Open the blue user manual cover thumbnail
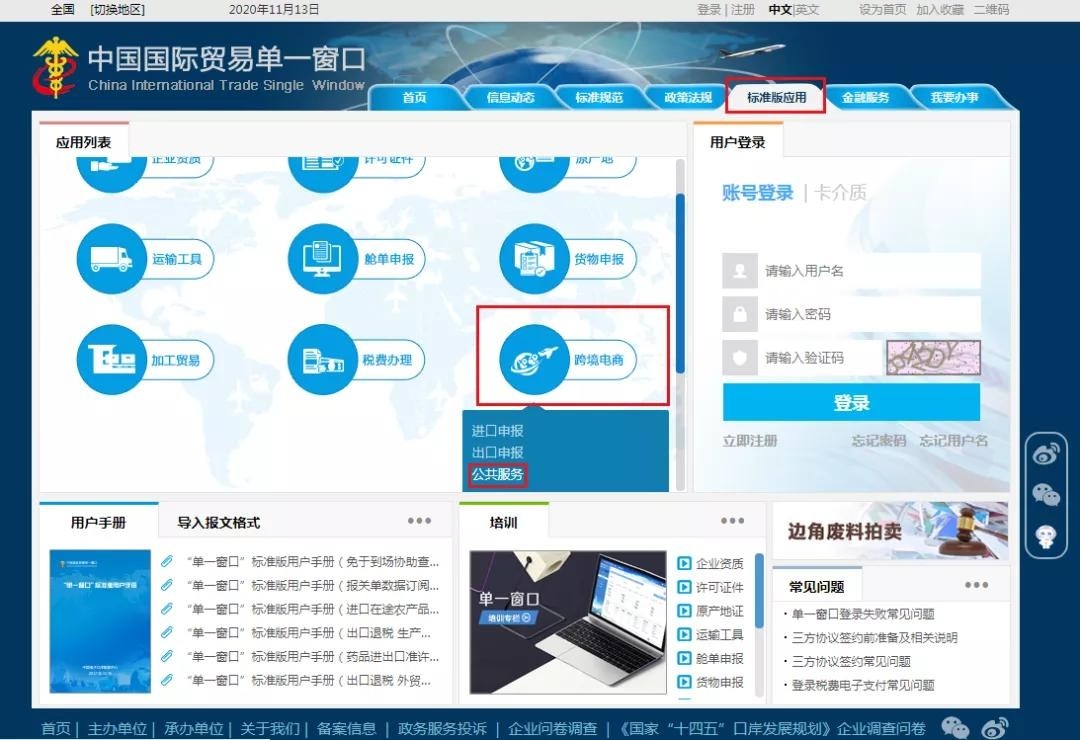Image resolution: width=1080 pixels, height=740 pixels. click(x=100, y=621)
